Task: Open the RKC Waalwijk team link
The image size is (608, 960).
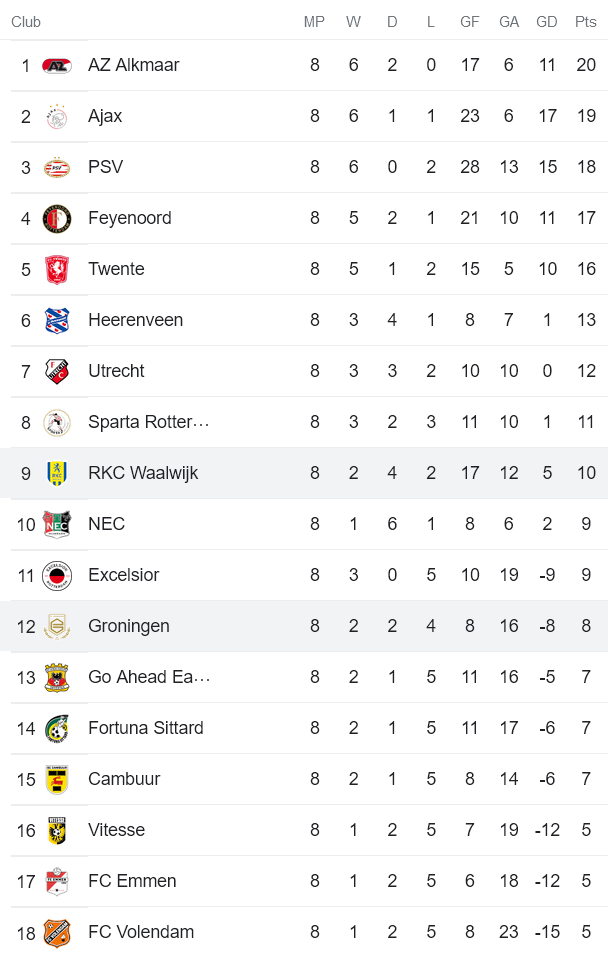Action: tap(143, 473)
